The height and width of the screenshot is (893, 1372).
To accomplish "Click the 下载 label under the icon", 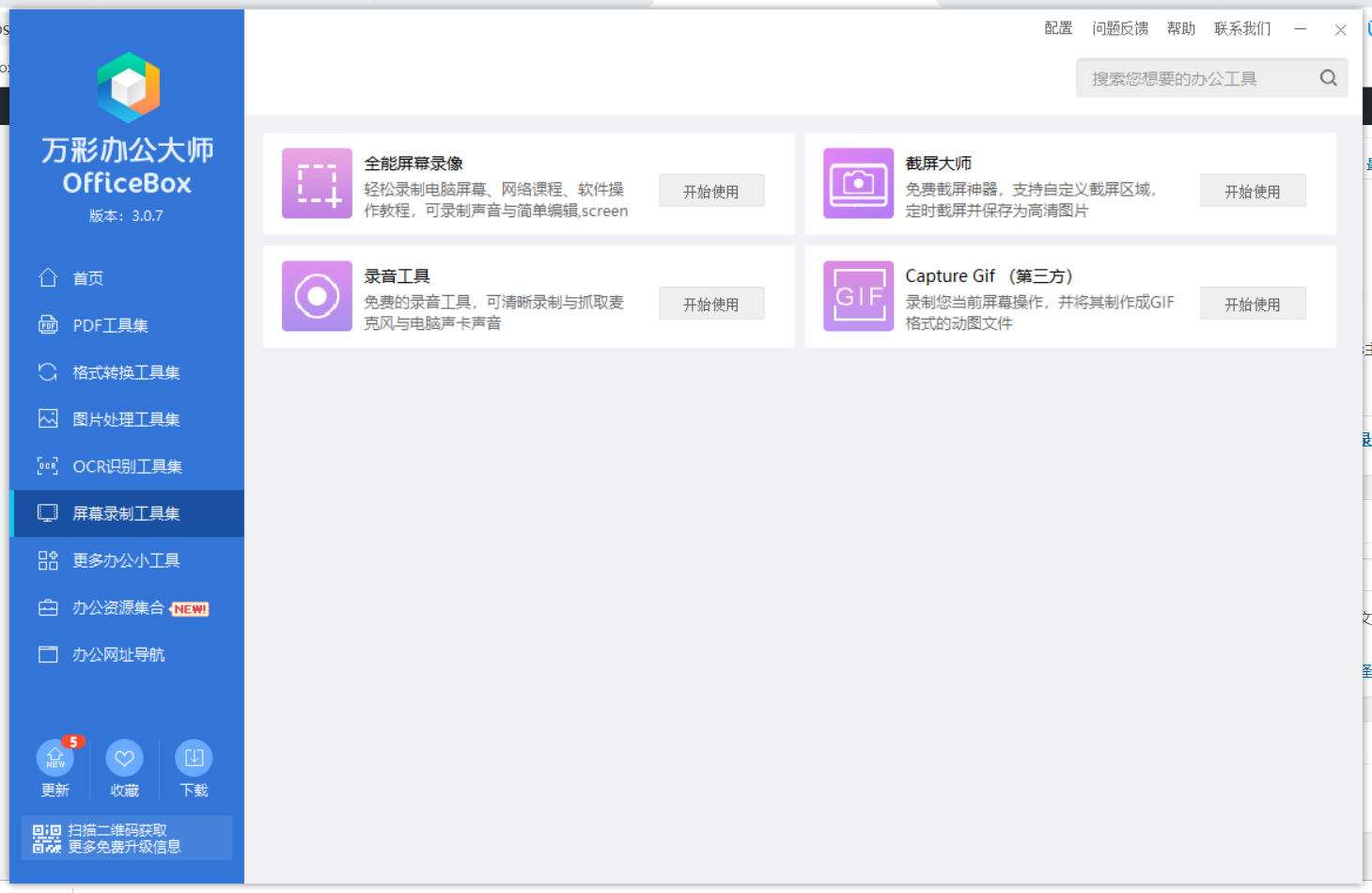I will click(194, 791).
